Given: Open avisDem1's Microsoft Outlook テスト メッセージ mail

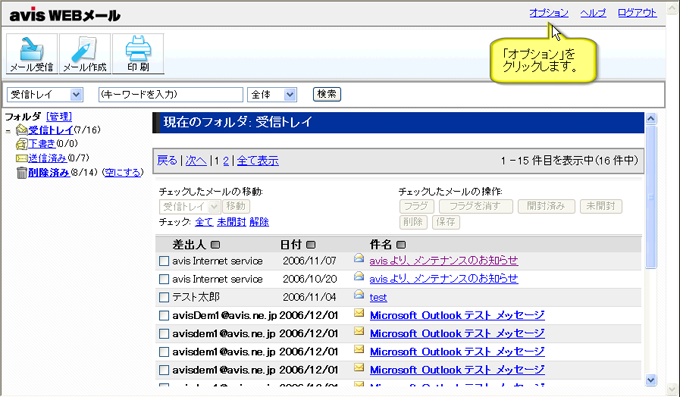Looking at the screenshot, I should click(x=457, y=315).
